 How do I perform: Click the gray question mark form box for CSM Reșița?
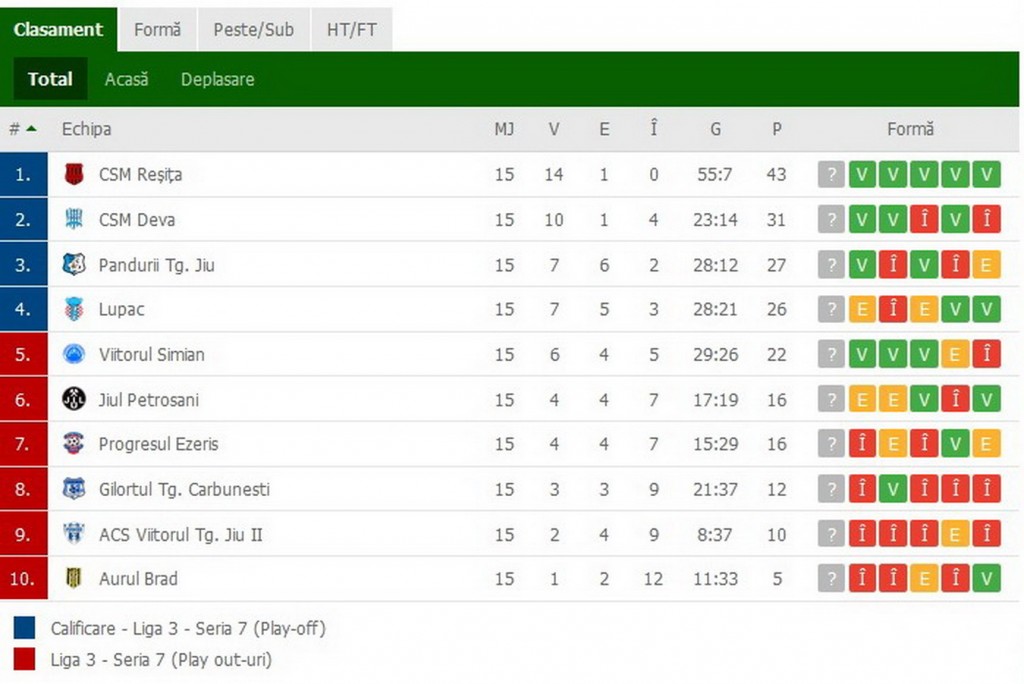(831, 174)
